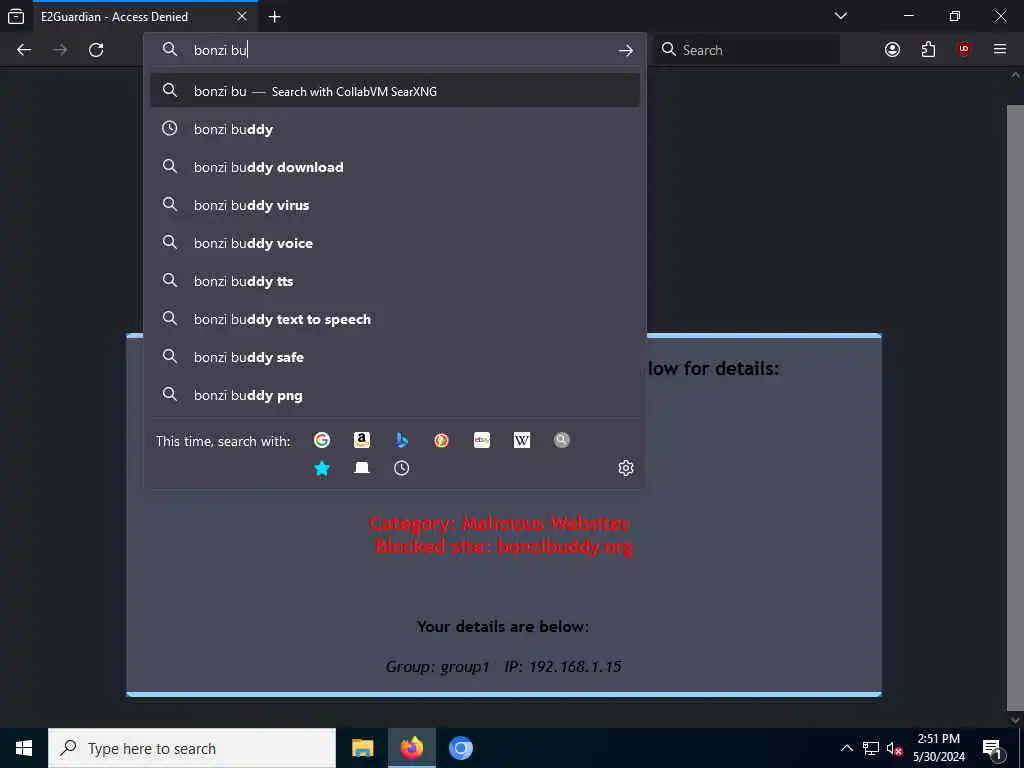Select the gray magnifier search engine icon
Screen dimensions: 1024x768
click(562, 440)
